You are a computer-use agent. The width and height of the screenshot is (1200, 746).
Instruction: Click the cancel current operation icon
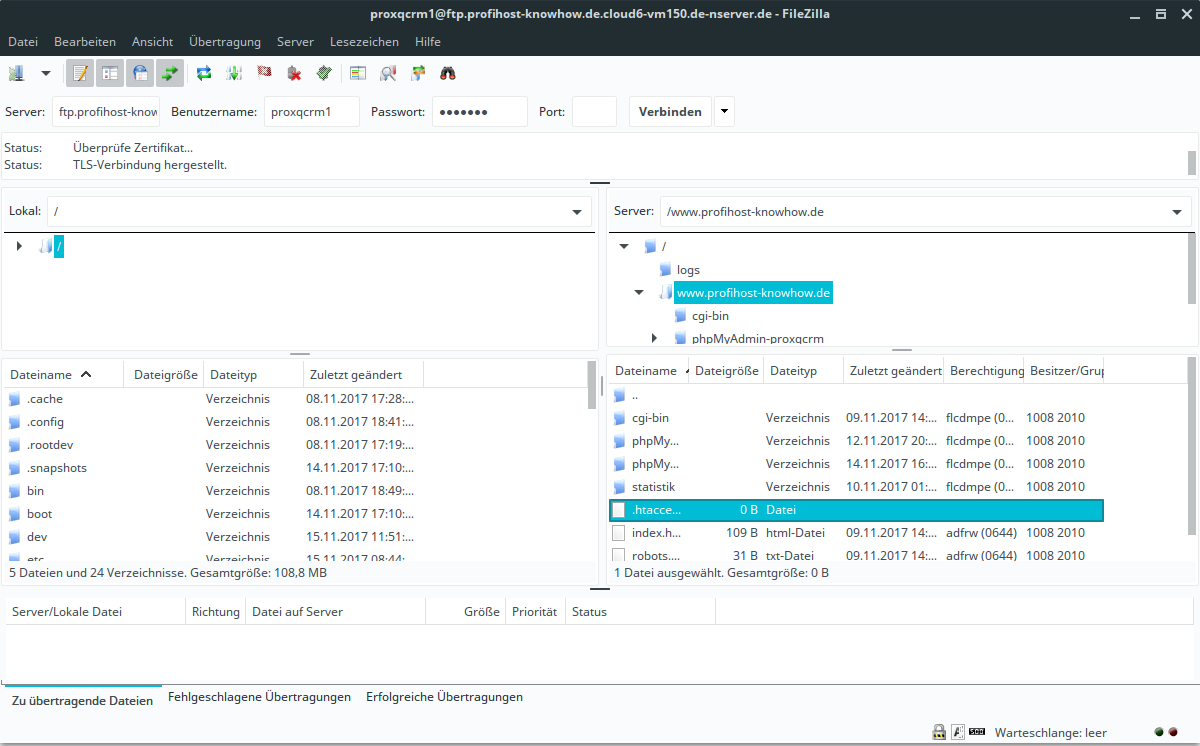[x=264, y=73]
